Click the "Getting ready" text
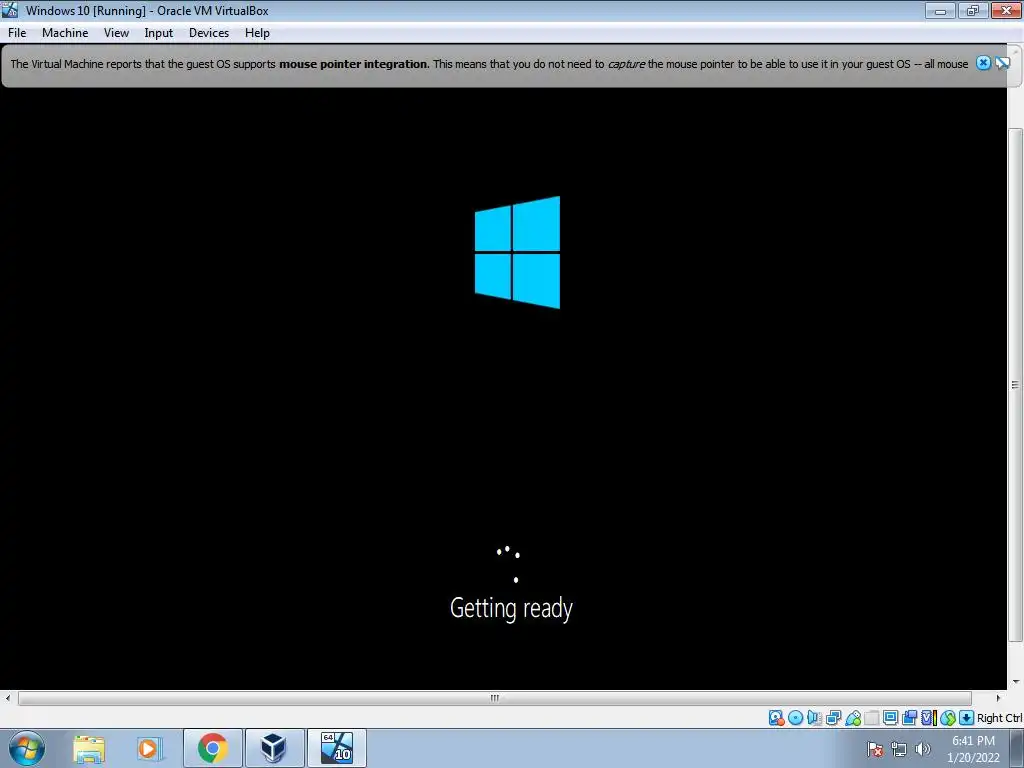This screenshot has height=768, width=1024. coord(511,608)
